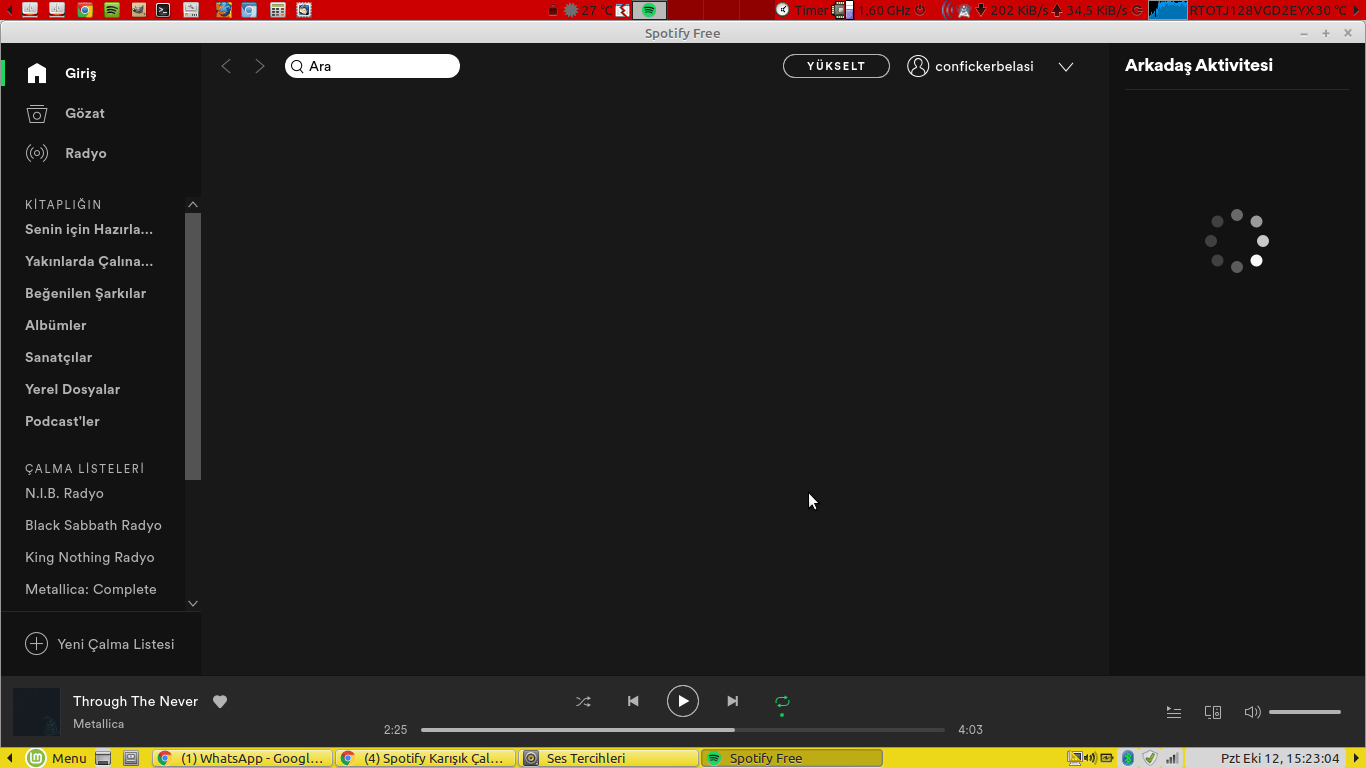Open the Metallica artist link

[98, 724]
